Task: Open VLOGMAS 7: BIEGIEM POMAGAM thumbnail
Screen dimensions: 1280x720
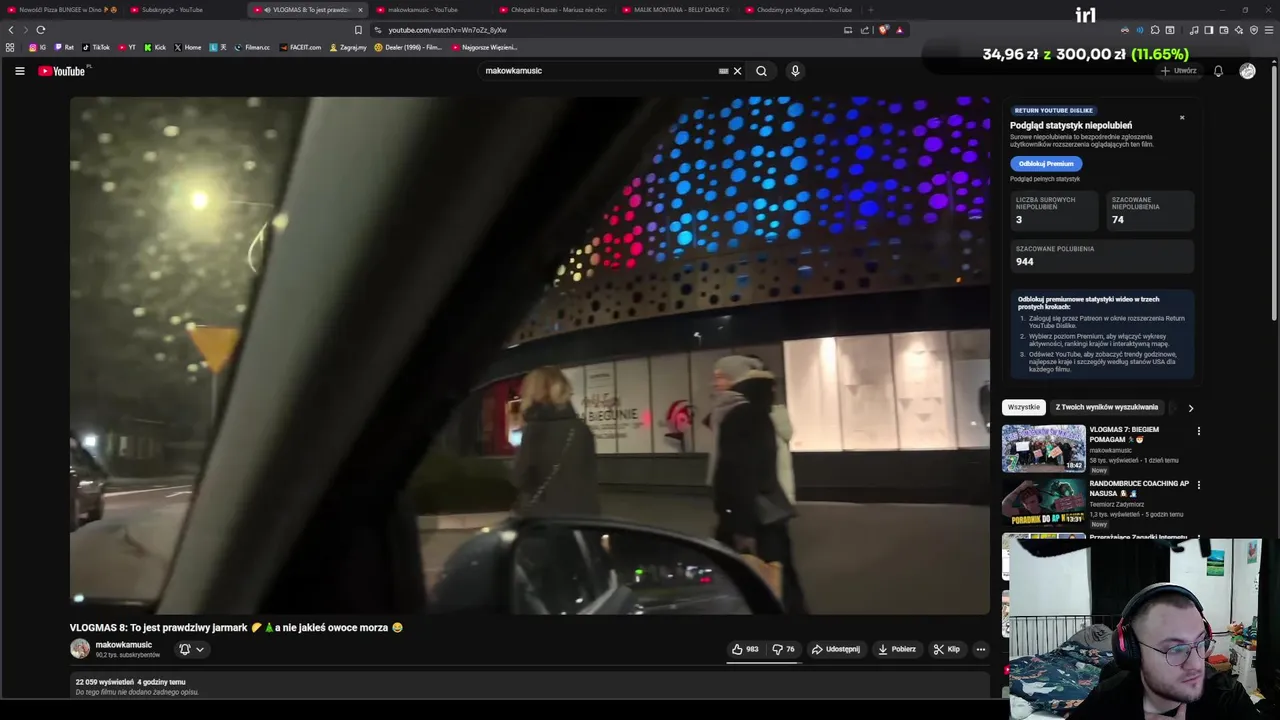Action: [x=1044, y=448]
